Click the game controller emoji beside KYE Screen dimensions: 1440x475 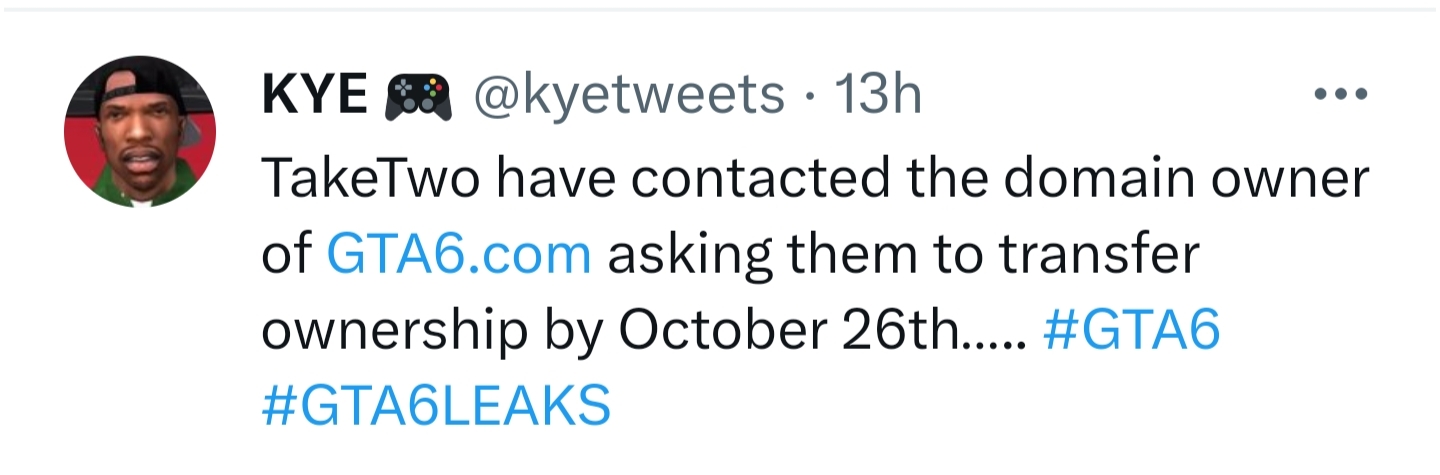(x=413, y=96)
